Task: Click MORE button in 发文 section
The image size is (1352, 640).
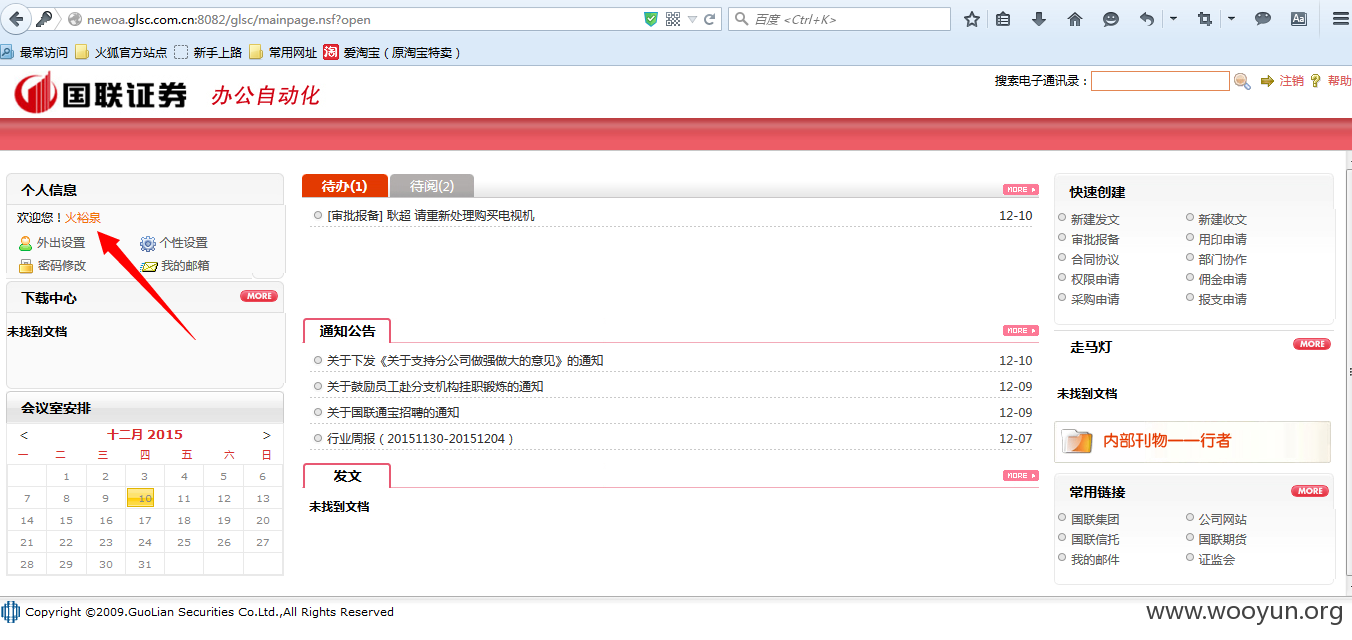Action: [1021, 475]
